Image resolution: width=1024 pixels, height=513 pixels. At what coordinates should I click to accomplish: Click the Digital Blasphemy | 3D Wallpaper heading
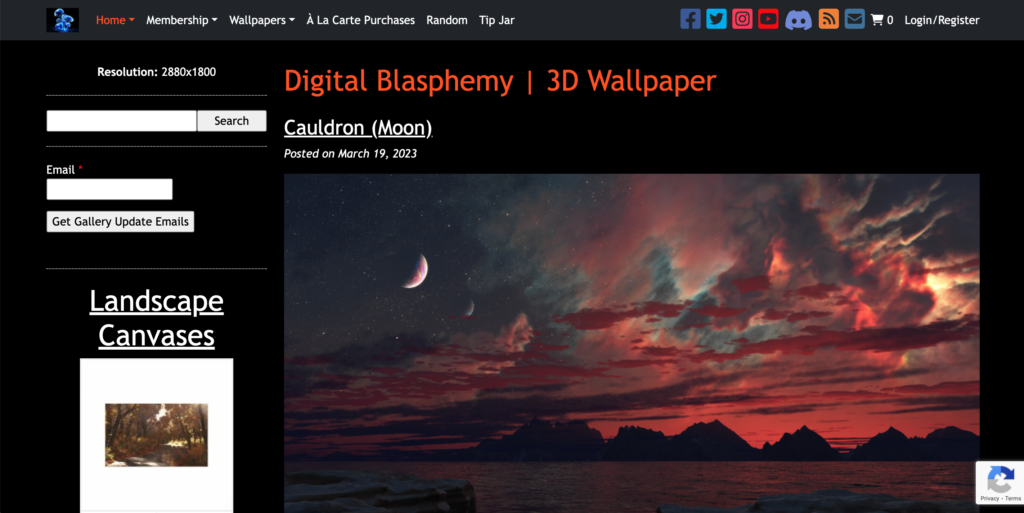point(500,82)
